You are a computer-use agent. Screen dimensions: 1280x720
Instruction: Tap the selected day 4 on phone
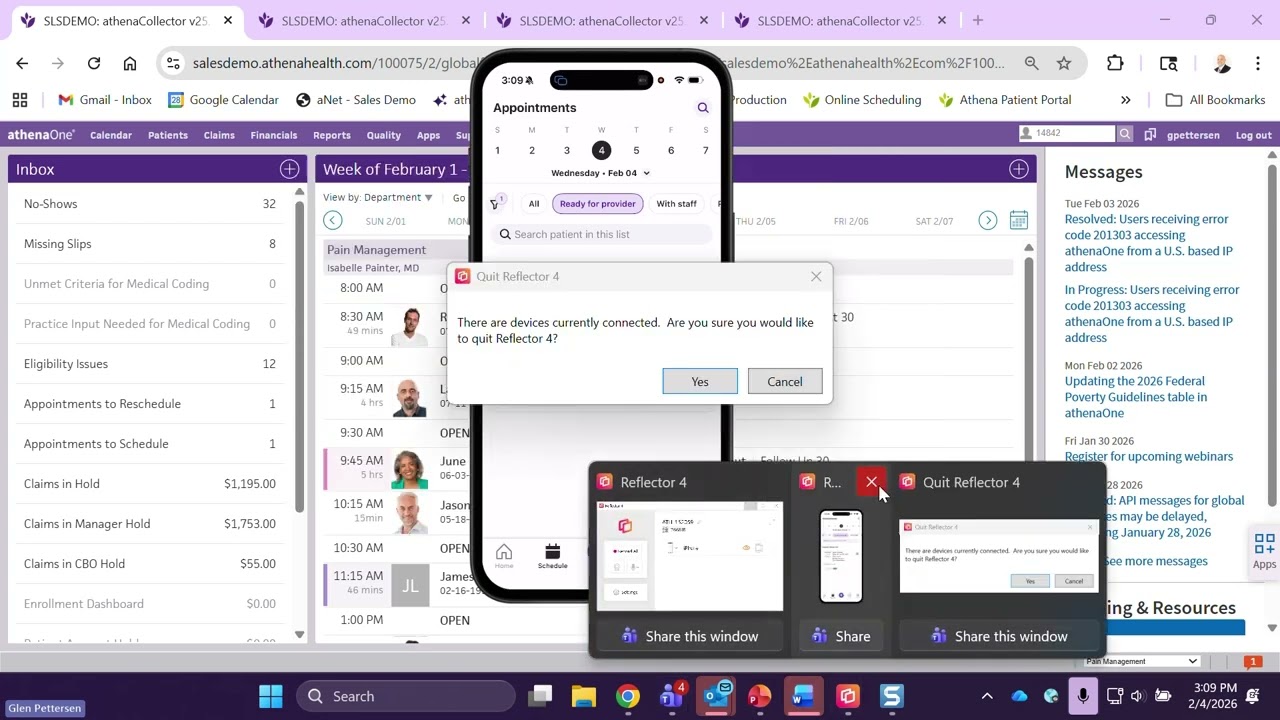(x=601, y=150)
